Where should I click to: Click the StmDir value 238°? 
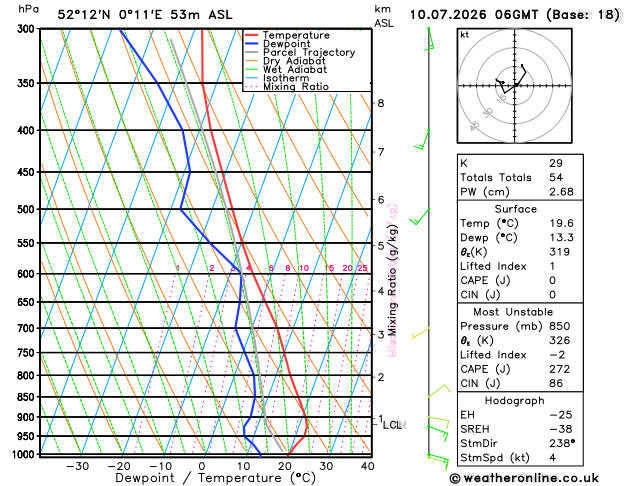click(x=562, y=443)
